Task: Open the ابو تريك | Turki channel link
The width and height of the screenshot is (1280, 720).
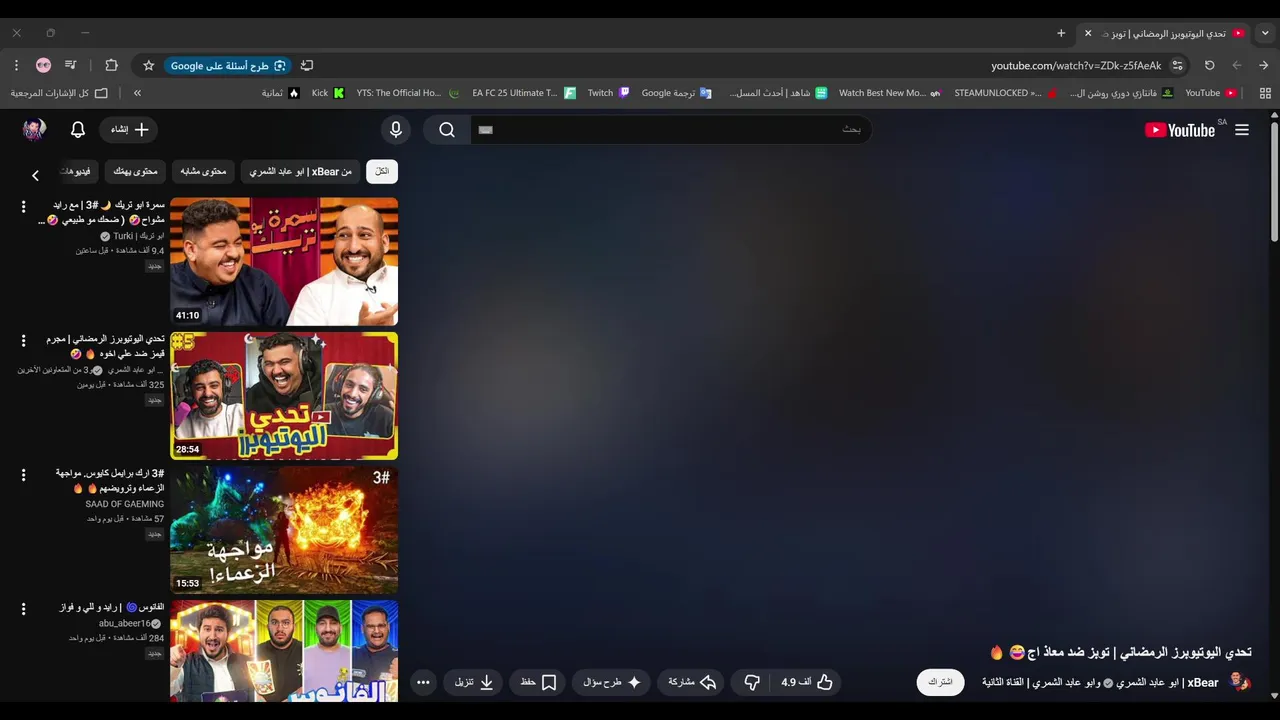Action: (139, 236)
